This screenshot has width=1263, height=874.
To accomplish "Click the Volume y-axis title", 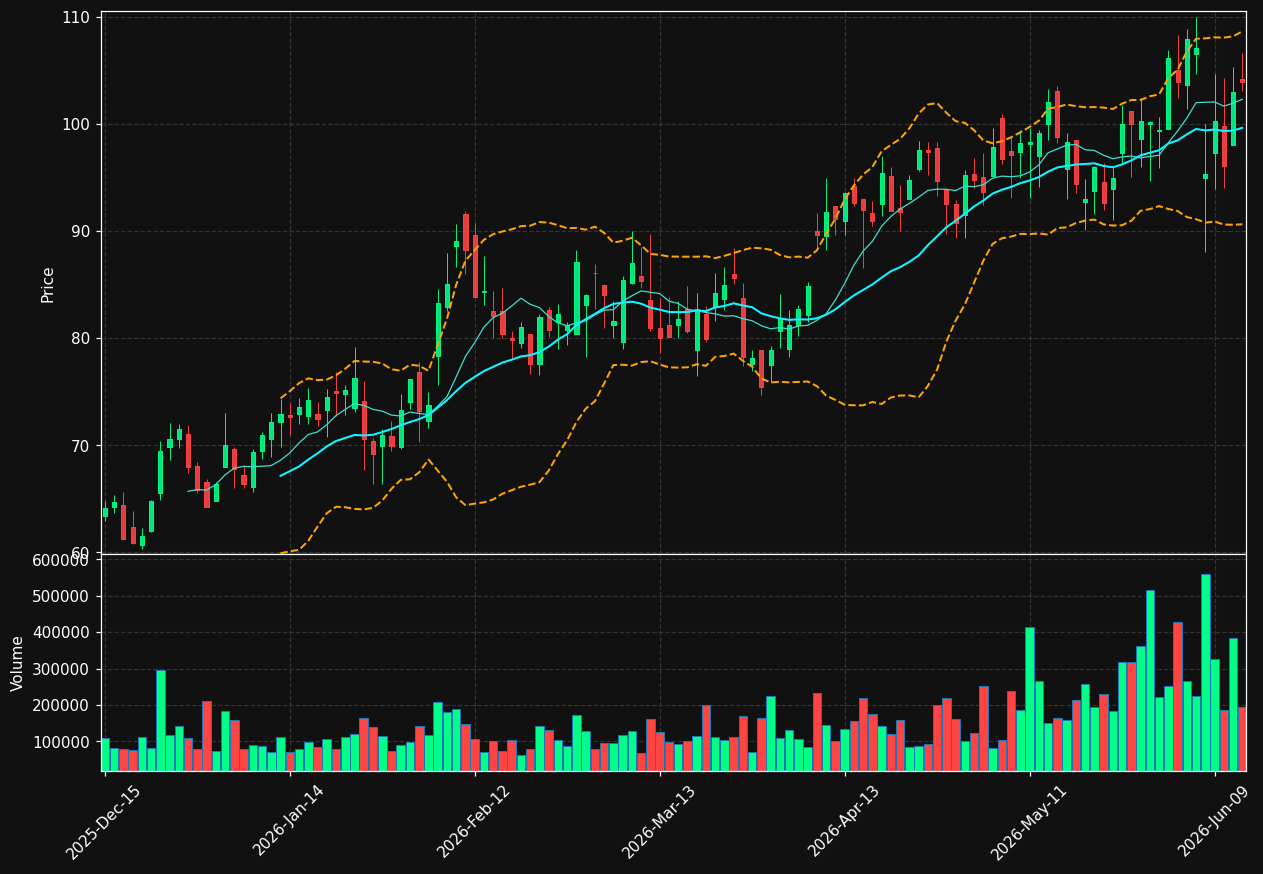I will point(18,663).
